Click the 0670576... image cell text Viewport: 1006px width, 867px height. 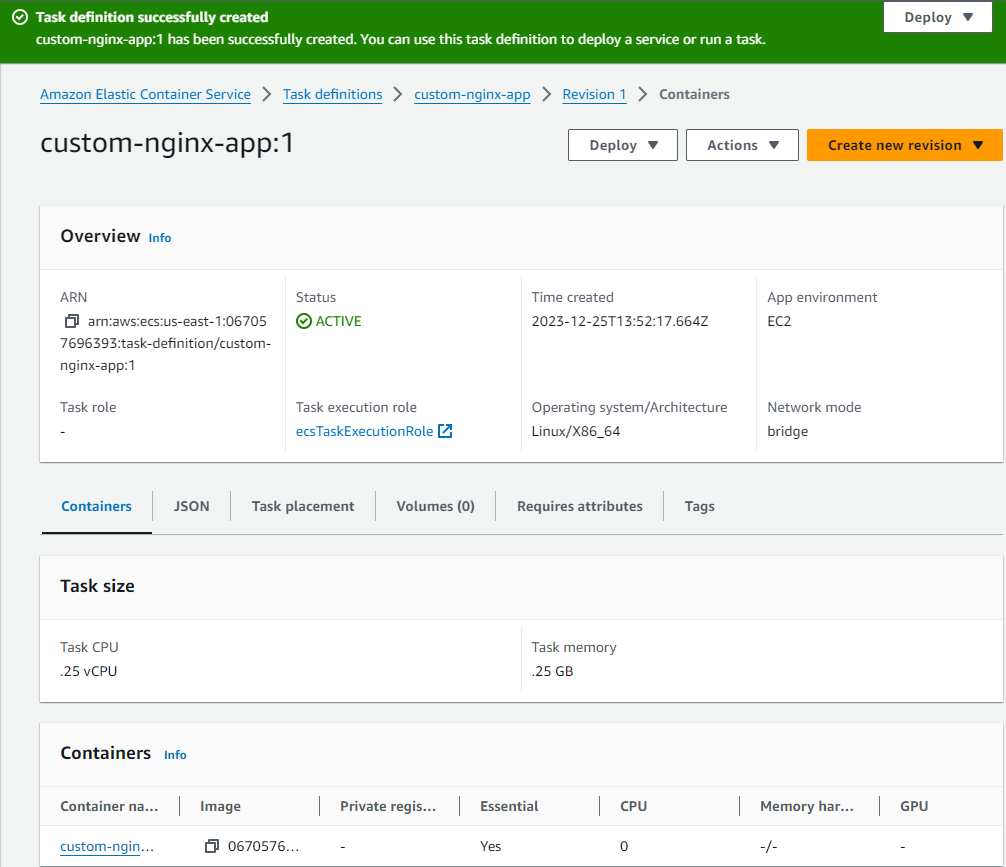[264, 846]
